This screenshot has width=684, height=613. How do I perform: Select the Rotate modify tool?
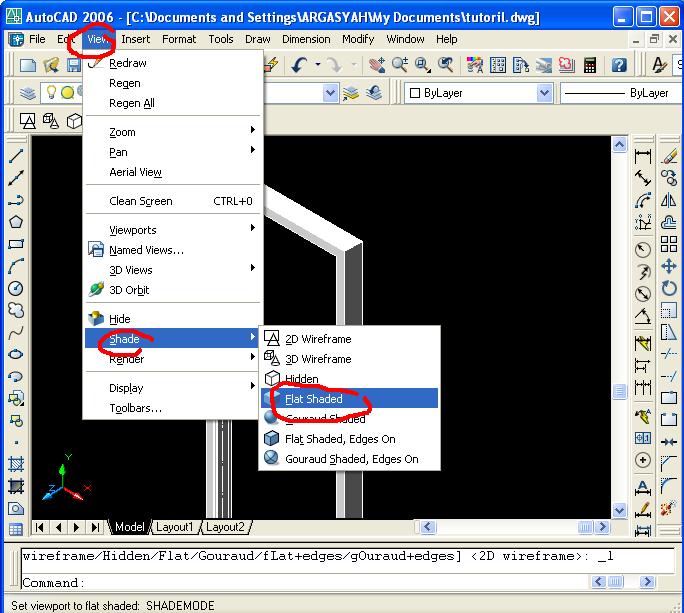click(x=669, y=288)
